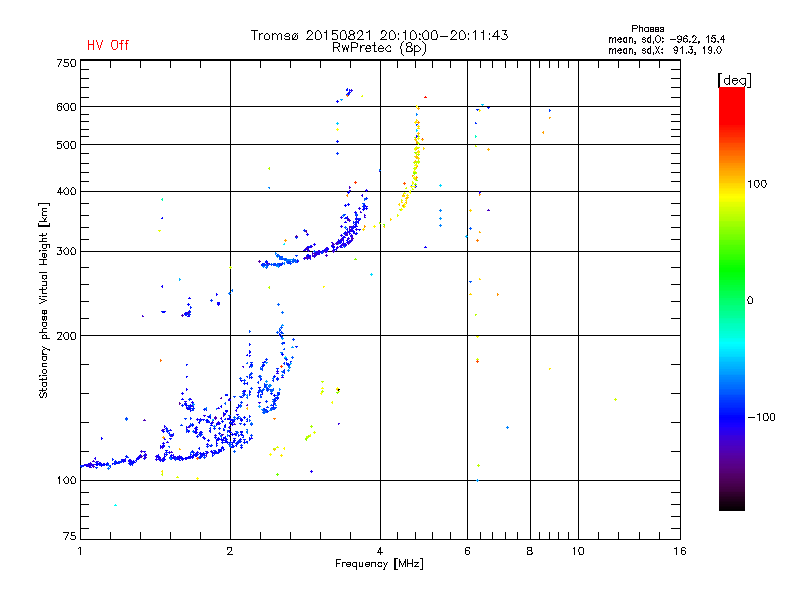The image size is (800, 600).
Task: Click the x-axis tick label '2'
Action: pos(230,551)
